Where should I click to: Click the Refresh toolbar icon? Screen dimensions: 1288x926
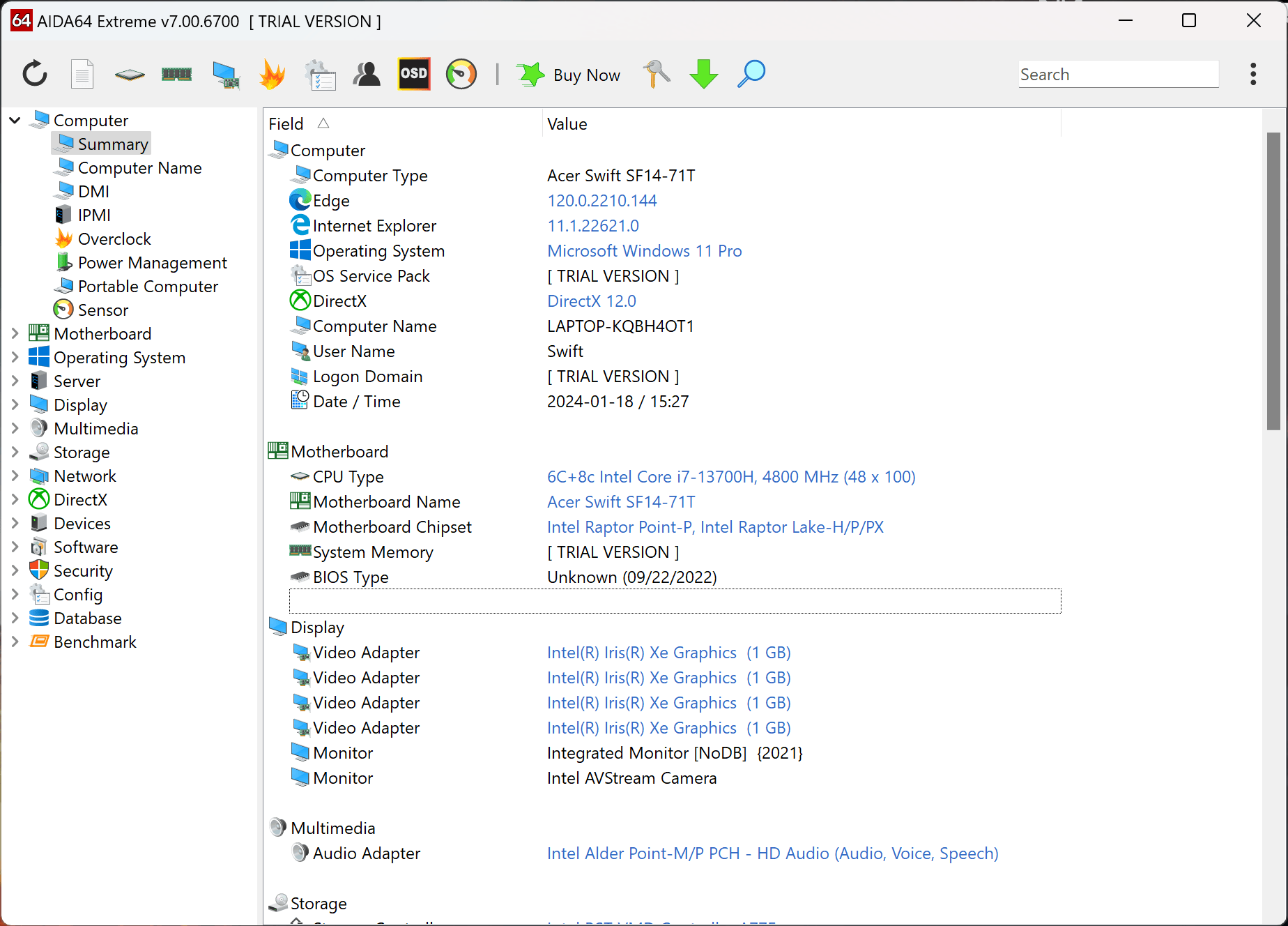tap(35, 74)
